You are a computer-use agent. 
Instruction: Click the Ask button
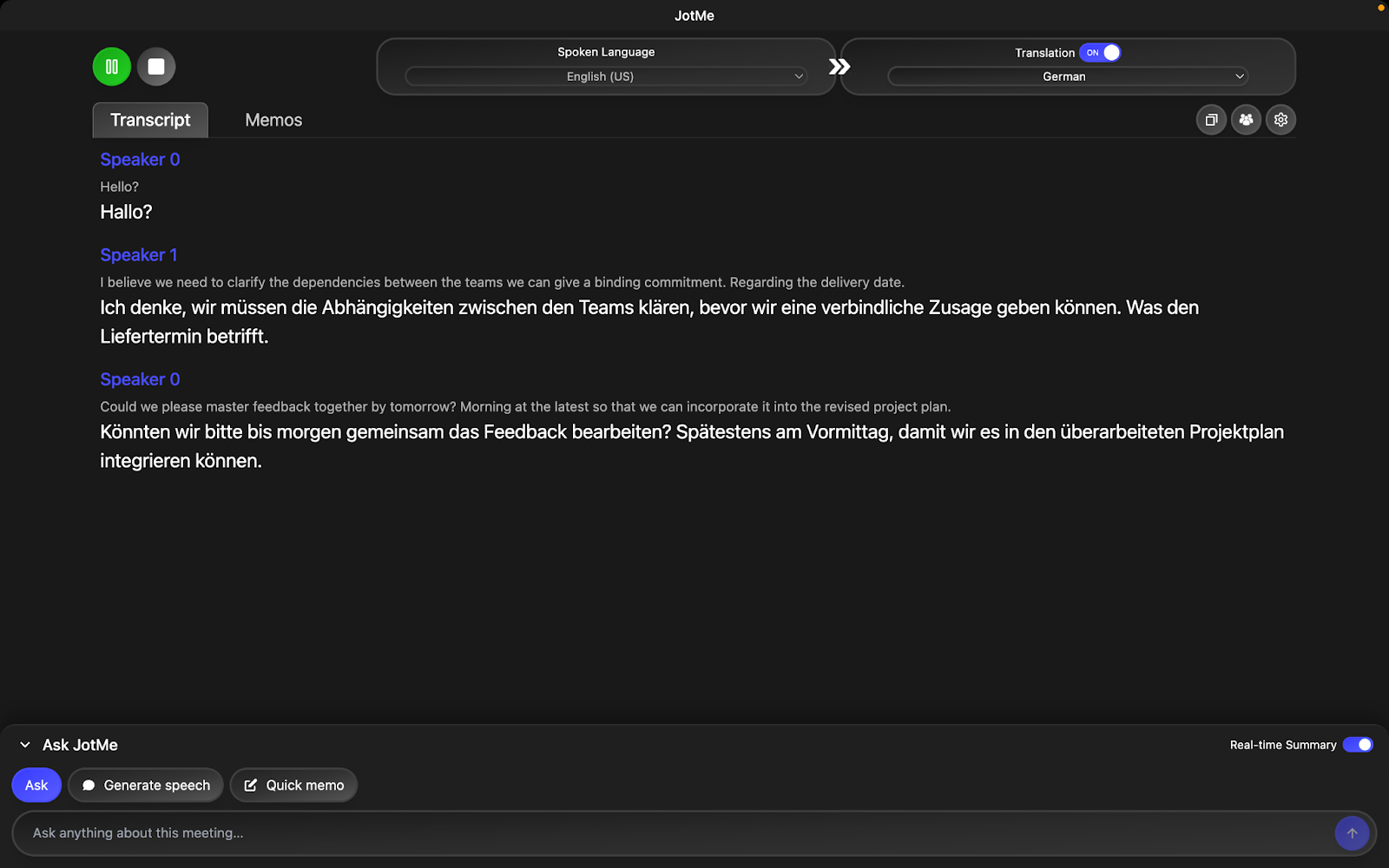36,785
